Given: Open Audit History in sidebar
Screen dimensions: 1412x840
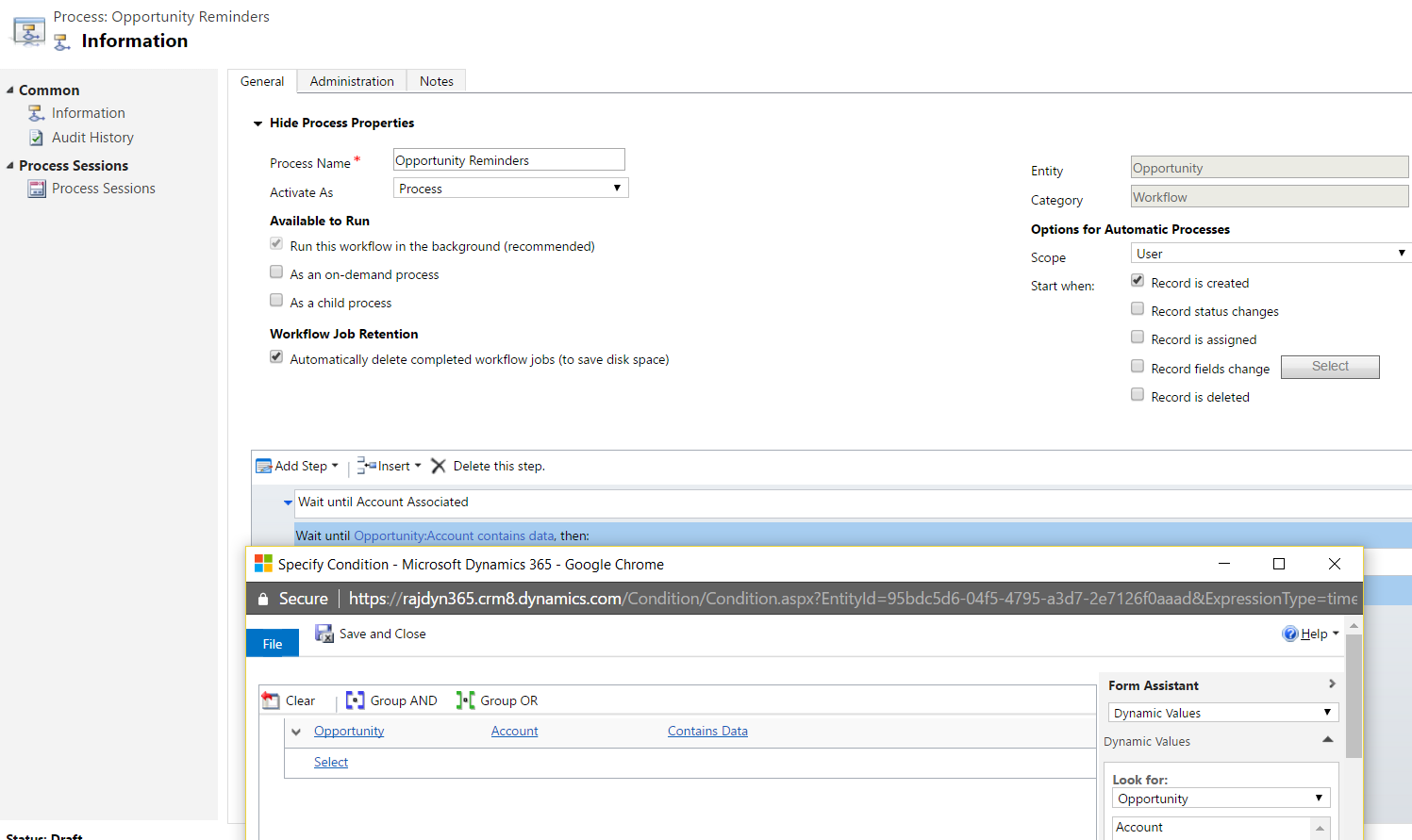Looking at the screenshot, I should [x=92, y=138].
